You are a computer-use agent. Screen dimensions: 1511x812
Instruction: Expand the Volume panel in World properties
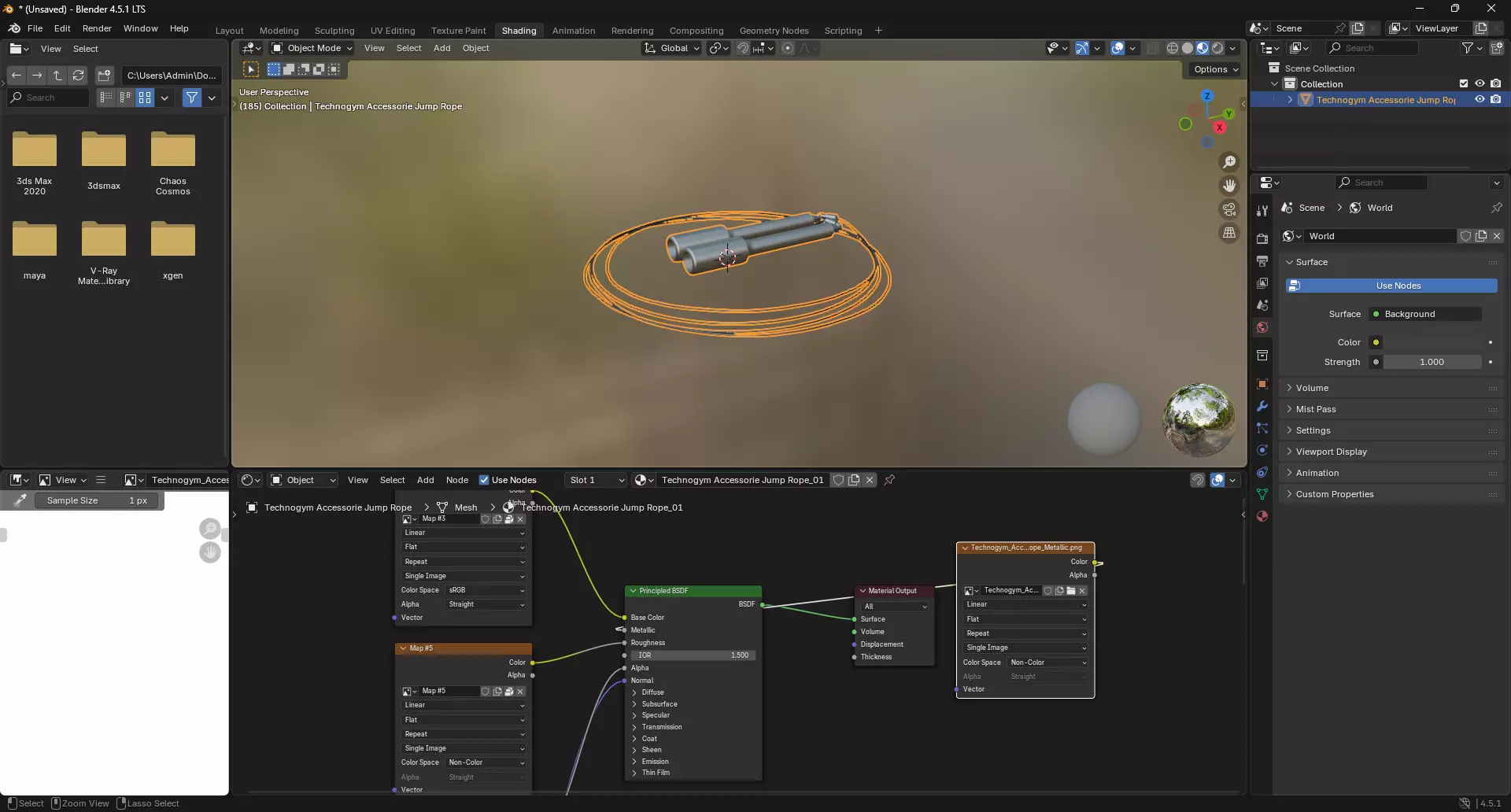coord(1392,388)
